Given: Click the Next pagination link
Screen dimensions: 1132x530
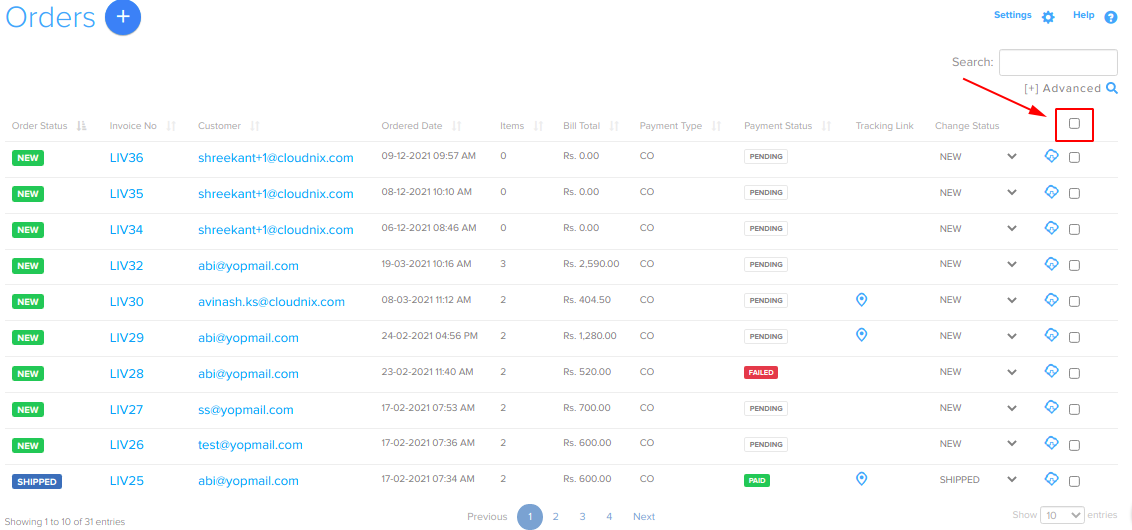Looking at the screenshot, I should click(644, 516).
